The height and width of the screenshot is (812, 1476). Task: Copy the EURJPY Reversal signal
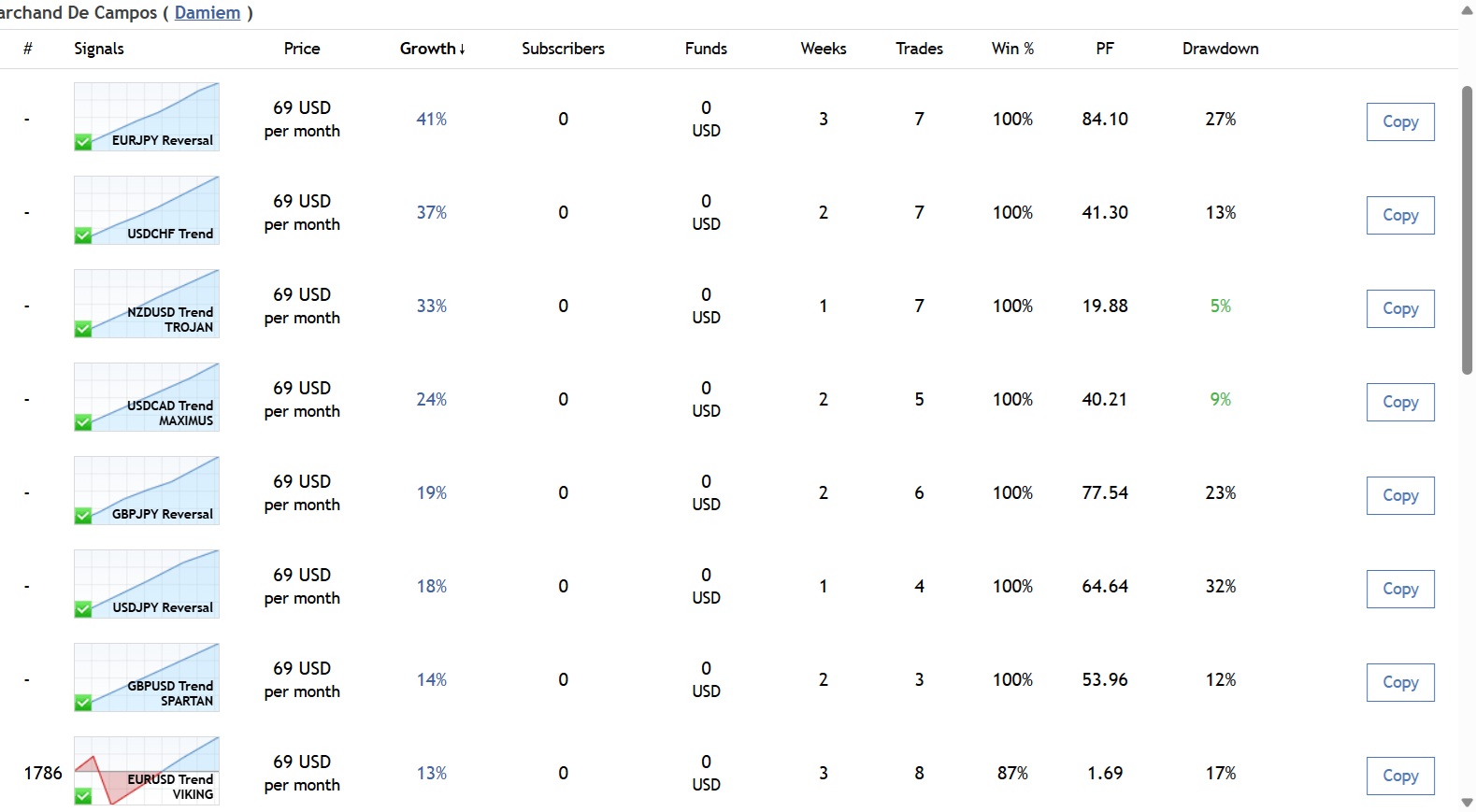coord(1399,121)
